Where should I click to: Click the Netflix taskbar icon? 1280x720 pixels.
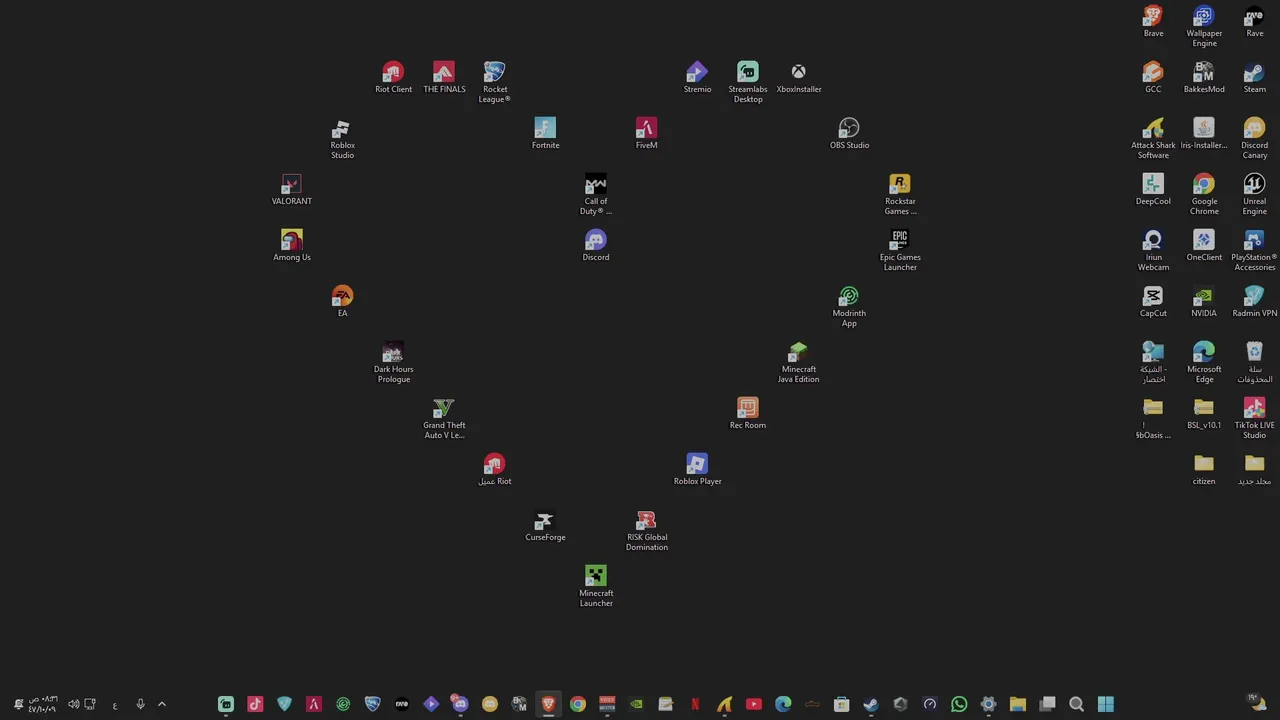point(695,704)
